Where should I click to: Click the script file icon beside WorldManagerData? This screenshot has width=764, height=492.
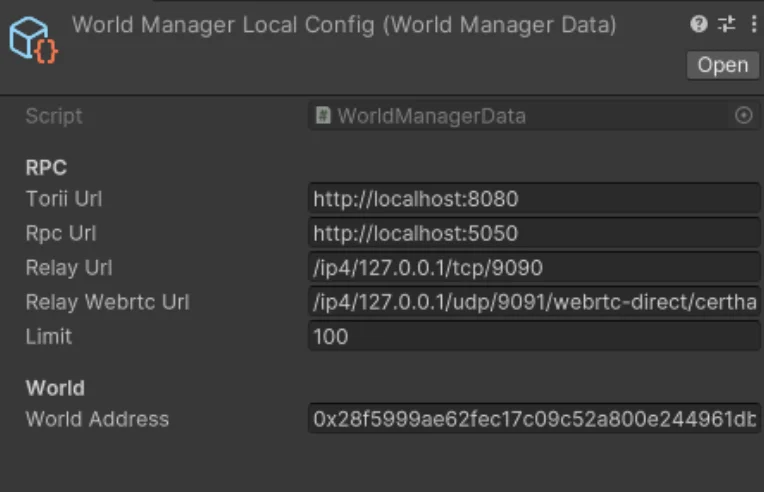[x=323, y=116]
